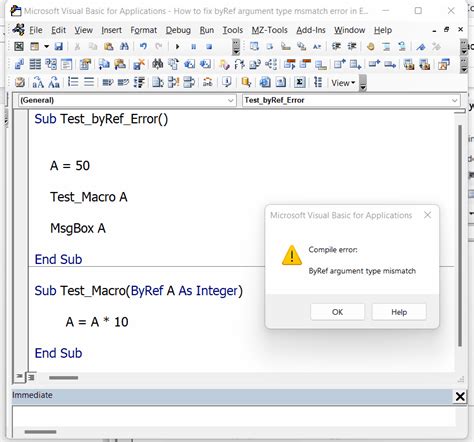
Task: Open the Format menu
Action: (x=143, y=30)
